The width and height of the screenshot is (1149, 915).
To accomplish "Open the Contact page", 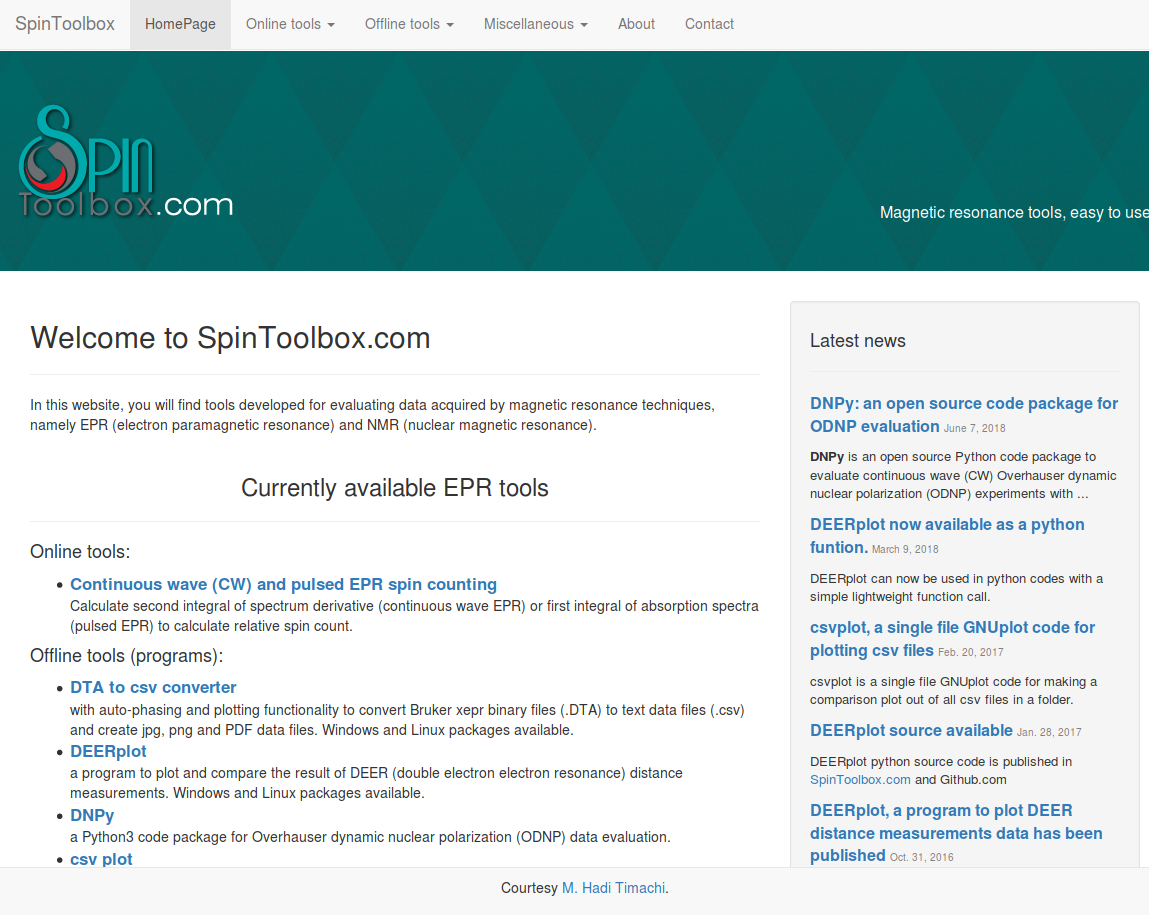I will click(709, 24).
